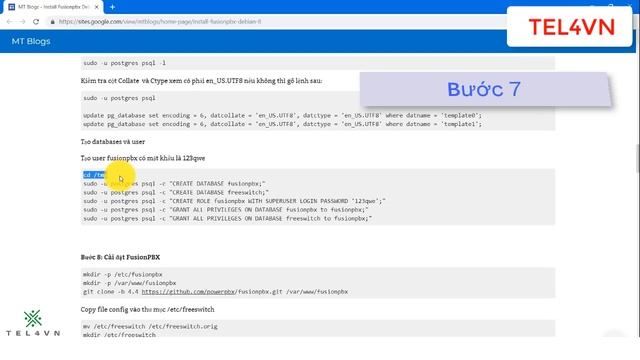Click the 'Bước 8: Cài đặt FusionPBX' heading
Viewport: 640px width, 360px height.
(x=120, y=257)
